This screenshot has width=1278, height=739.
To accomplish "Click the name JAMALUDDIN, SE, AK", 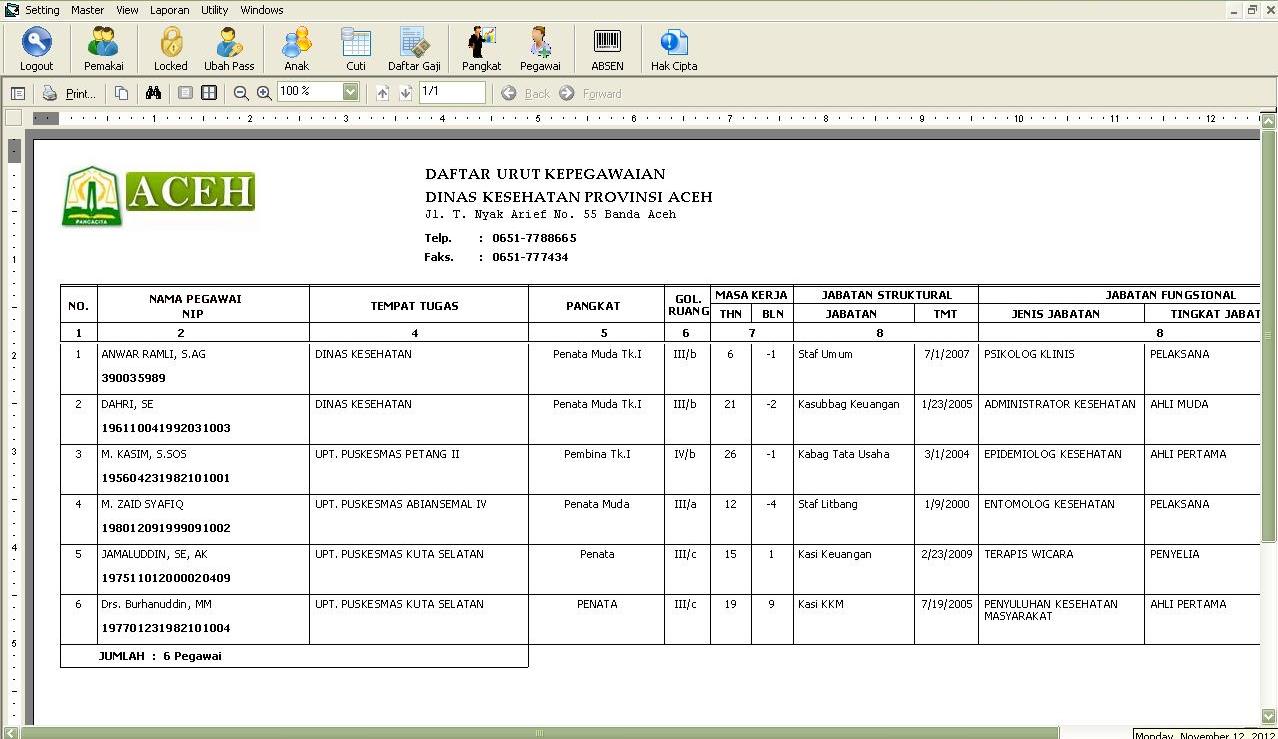I will pos(152,554).
